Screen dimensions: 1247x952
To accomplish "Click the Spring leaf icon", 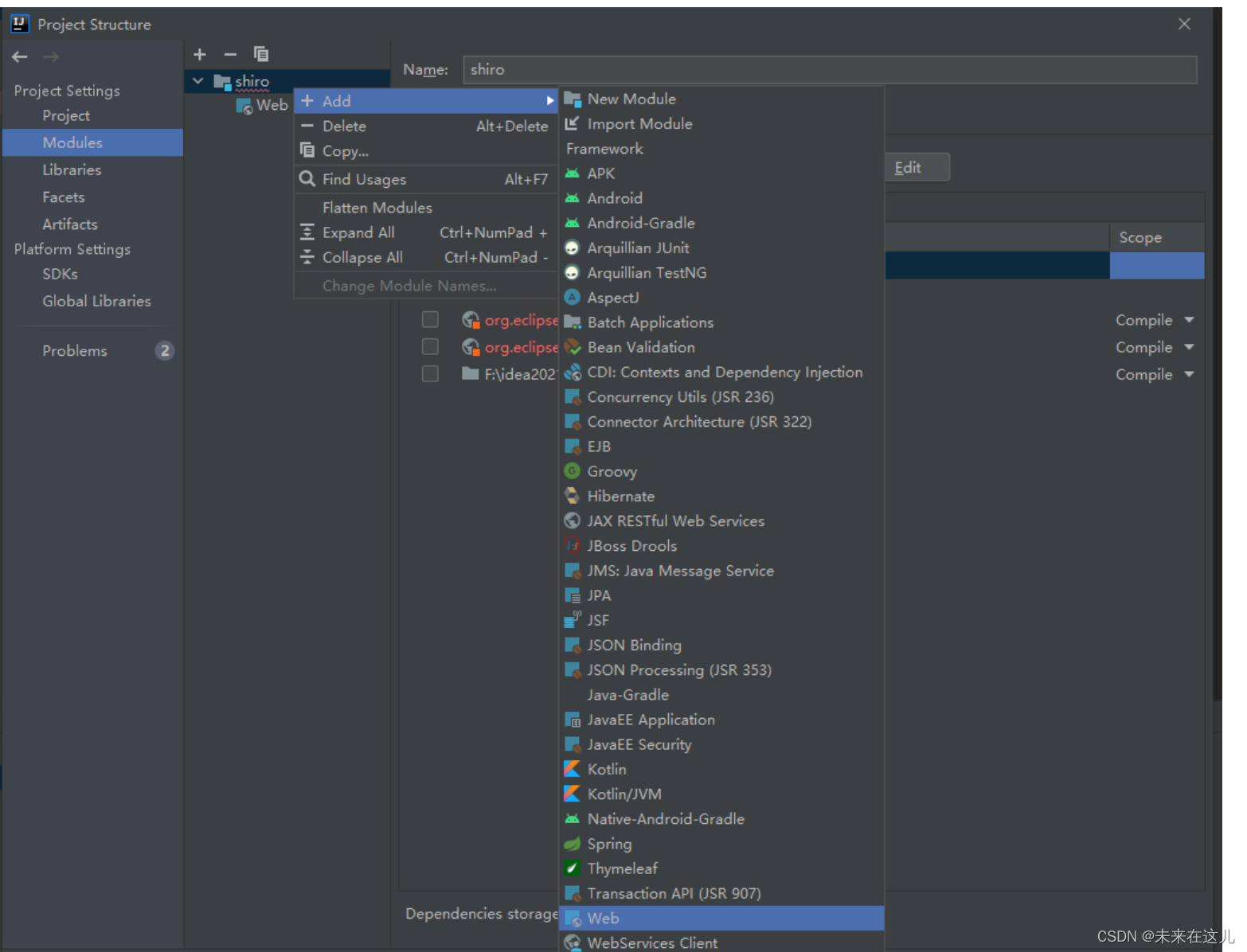I will tap(572, 844).
